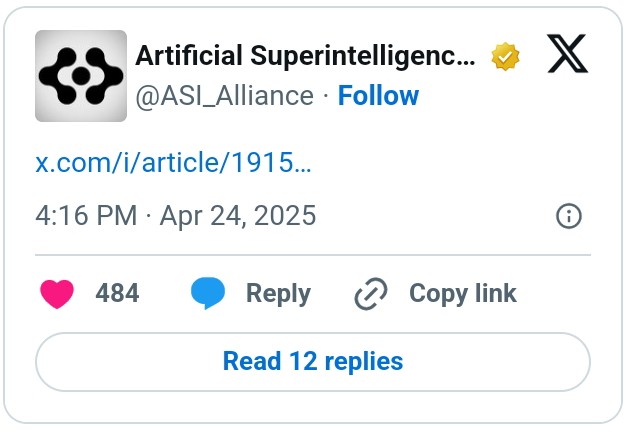
Task: Click the 484 likes count
Action: 117,294
